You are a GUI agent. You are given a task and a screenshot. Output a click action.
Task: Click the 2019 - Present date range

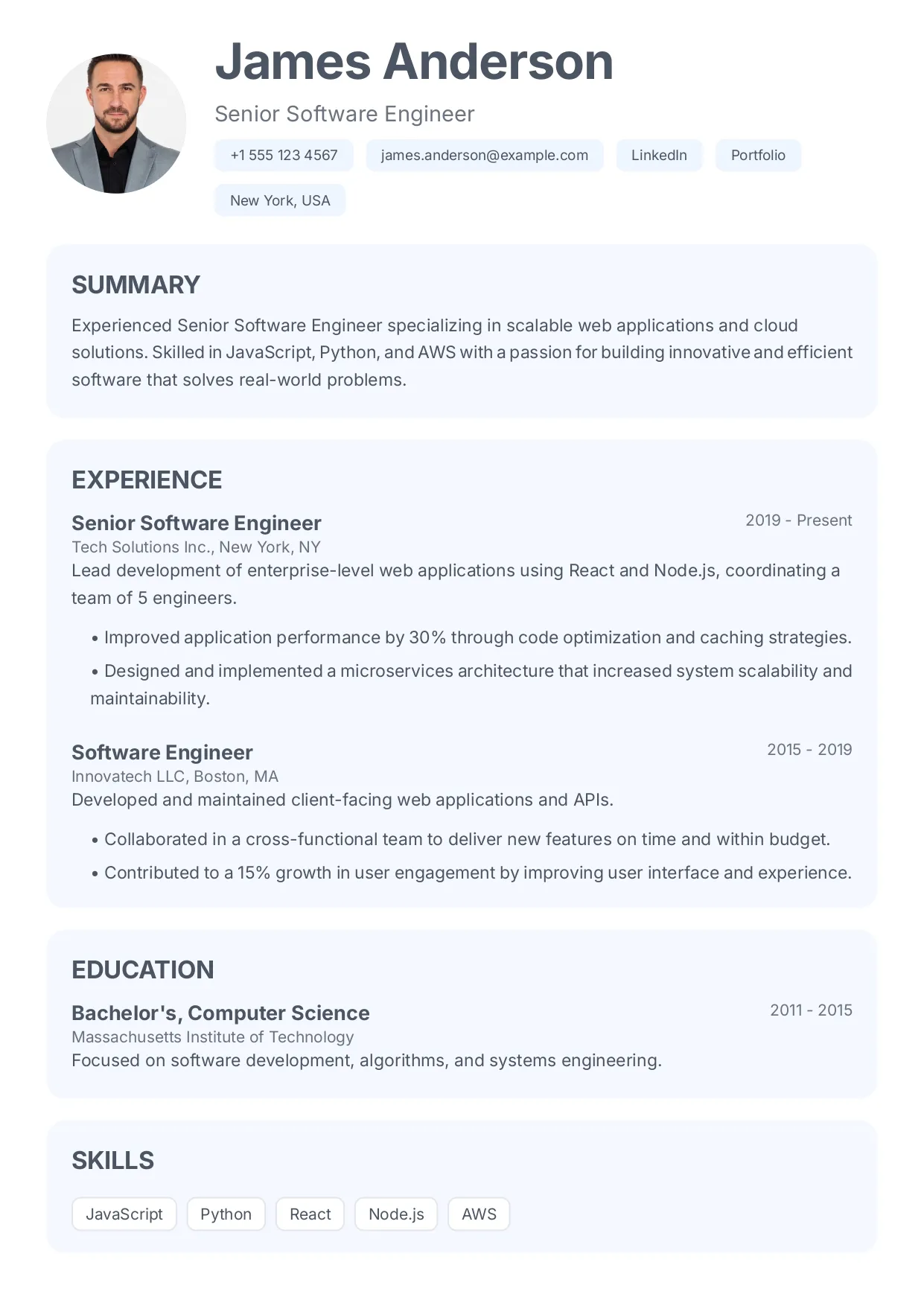pos(798,520)
